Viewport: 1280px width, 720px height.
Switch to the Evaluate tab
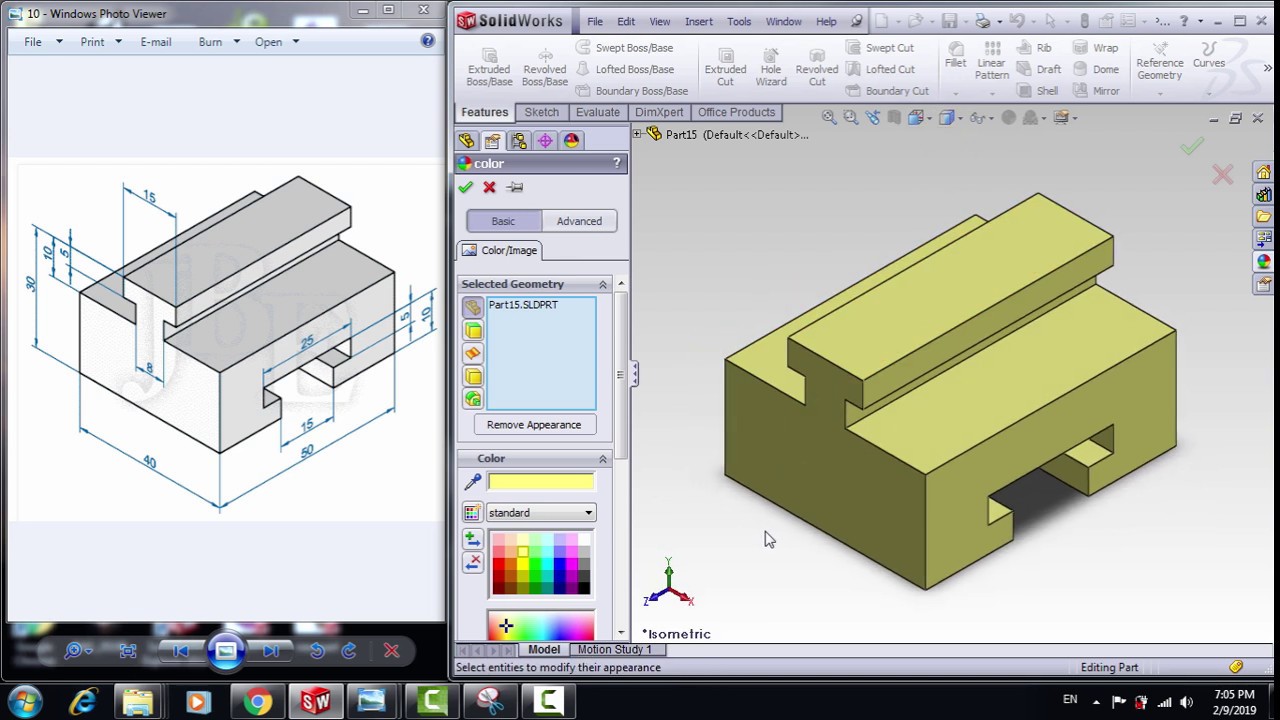[597, 112]
